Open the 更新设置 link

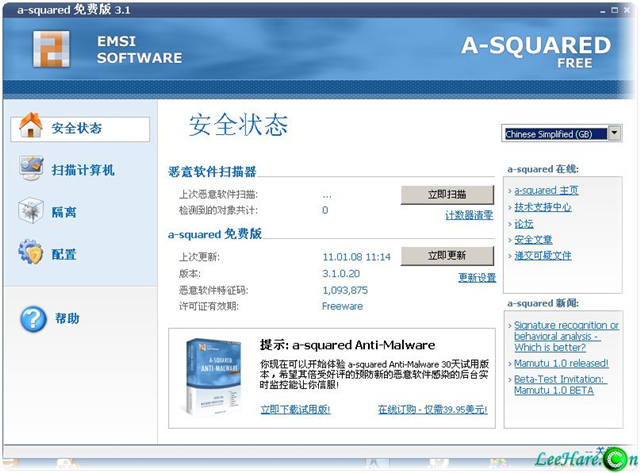pyautogui.click(x=477, y=278)
